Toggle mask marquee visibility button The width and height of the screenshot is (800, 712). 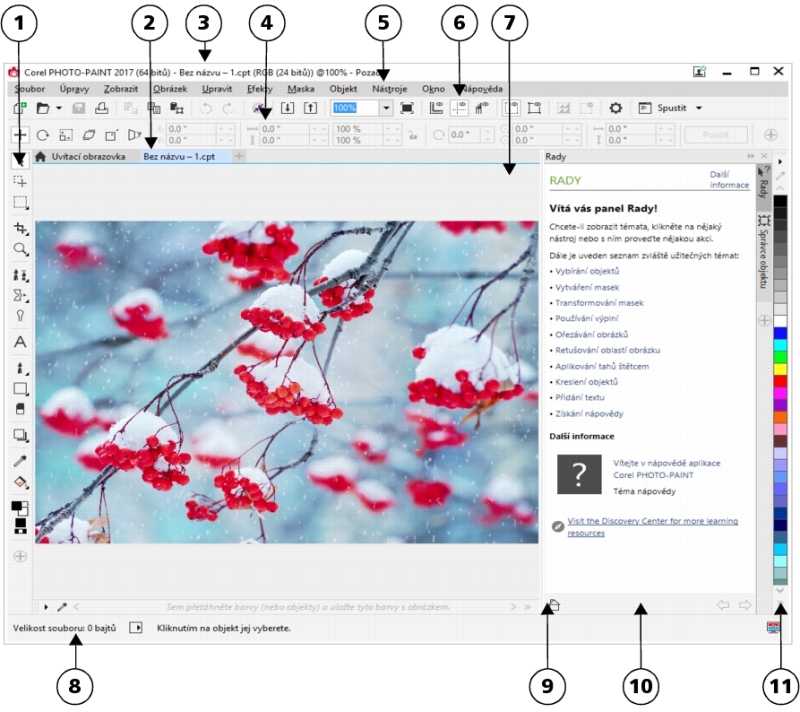coord(511,107)
